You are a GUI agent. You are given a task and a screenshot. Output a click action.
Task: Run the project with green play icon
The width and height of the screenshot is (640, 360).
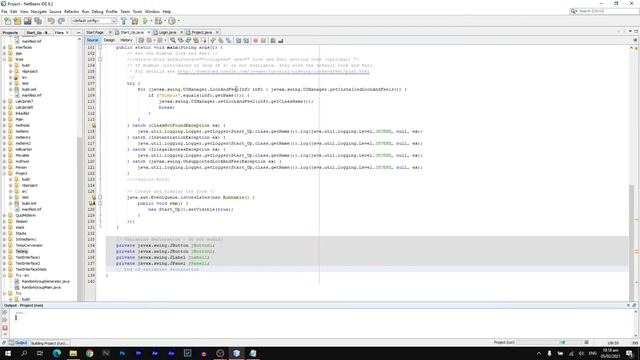(145, 21)
